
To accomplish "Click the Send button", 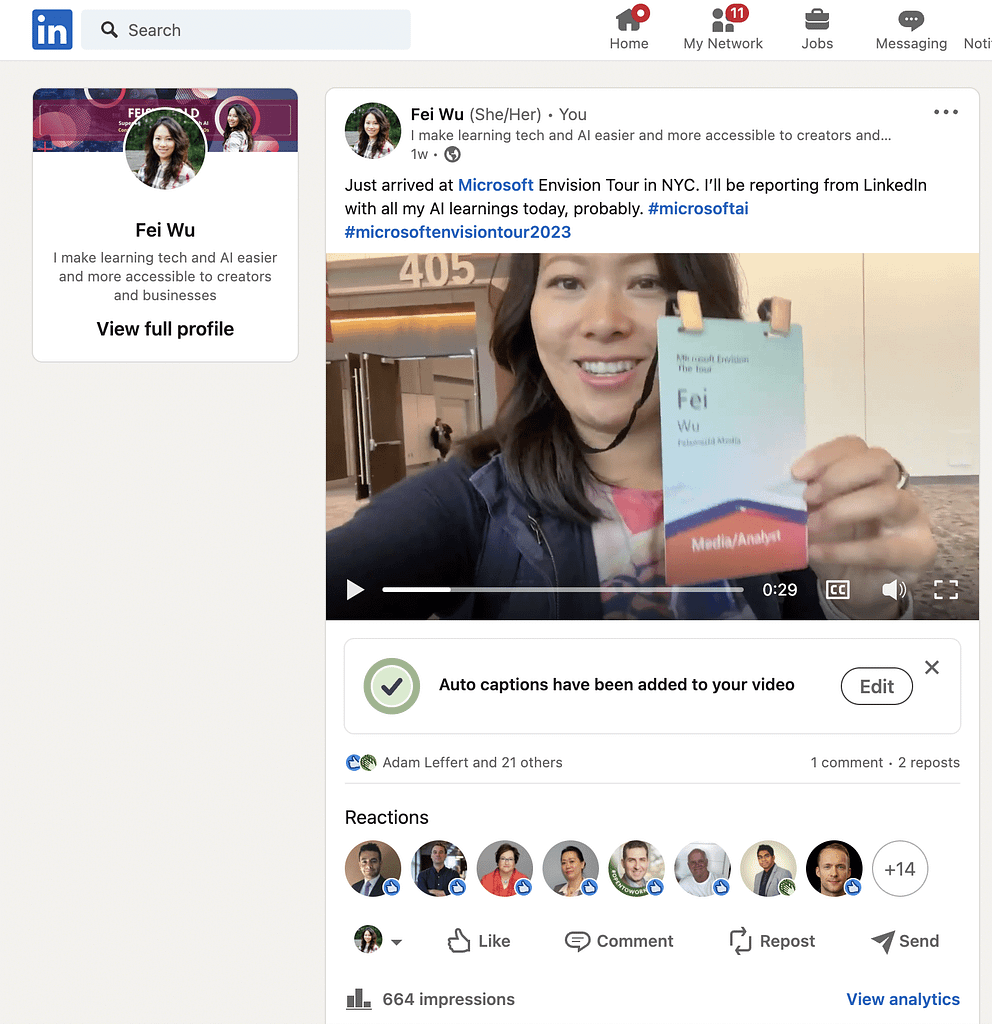I will click(905, 941).
